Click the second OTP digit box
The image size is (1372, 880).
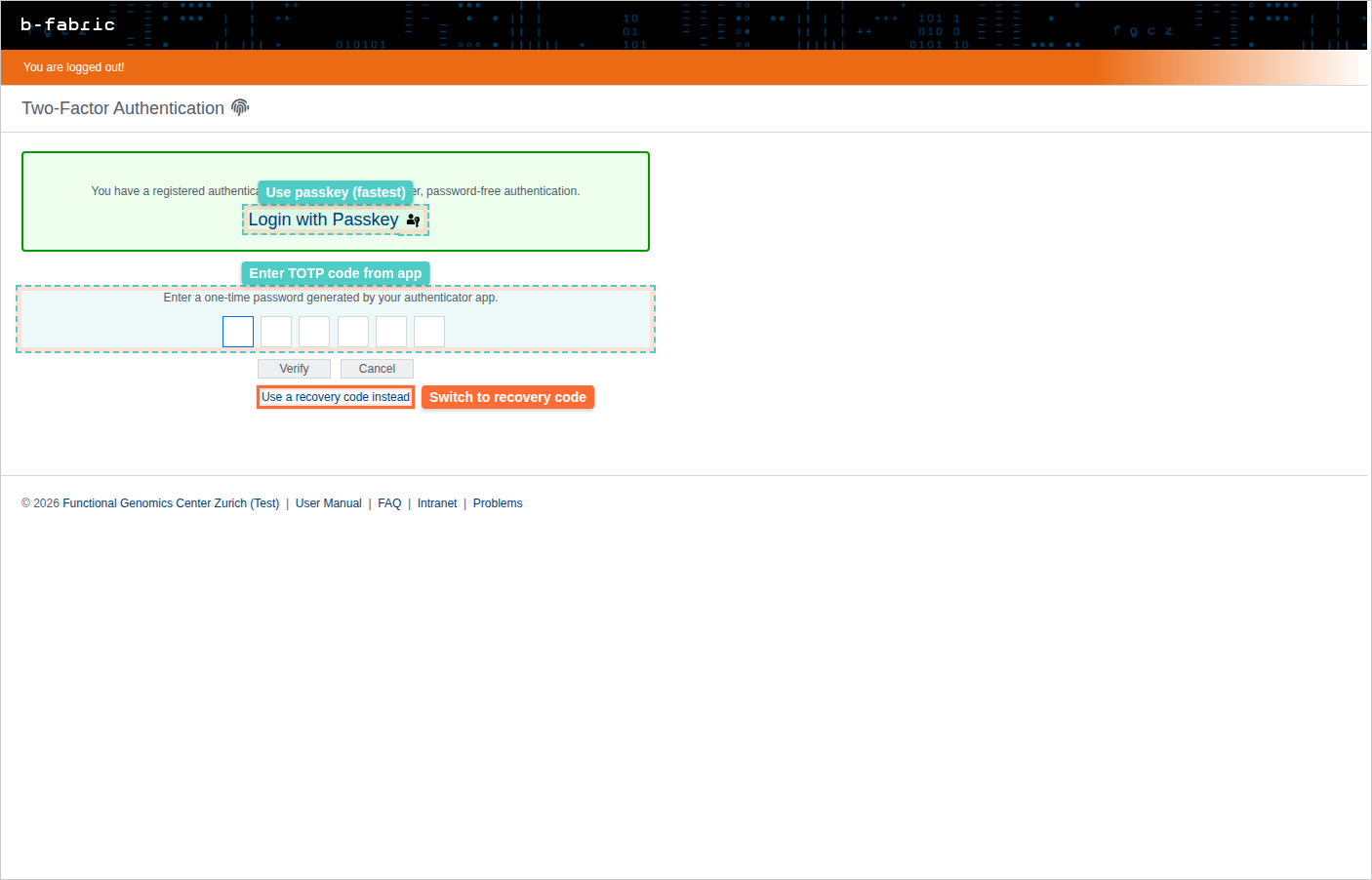(x=276, y=332)
